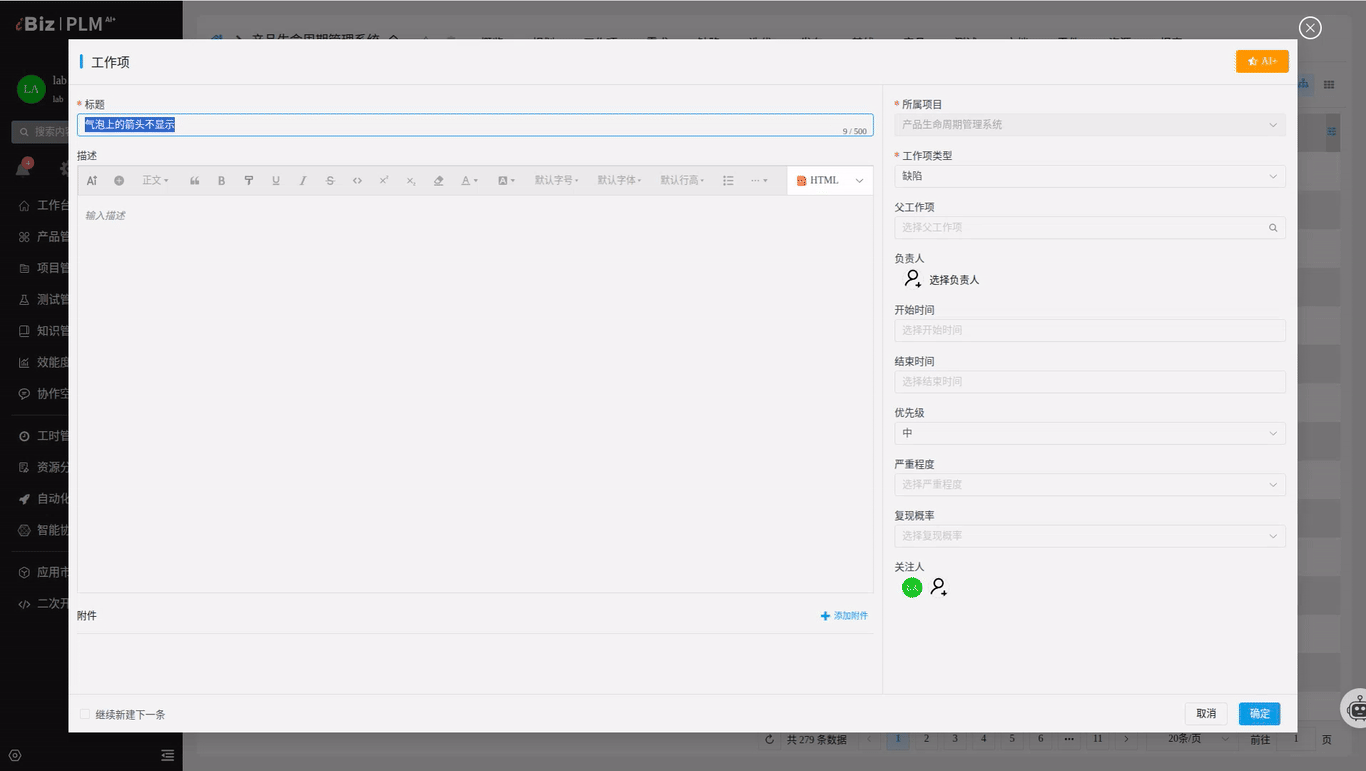This screenshot has height=771, width=1366.
Task: Open the 默认字号 font size dropdown
Action: tap(557, 181)
